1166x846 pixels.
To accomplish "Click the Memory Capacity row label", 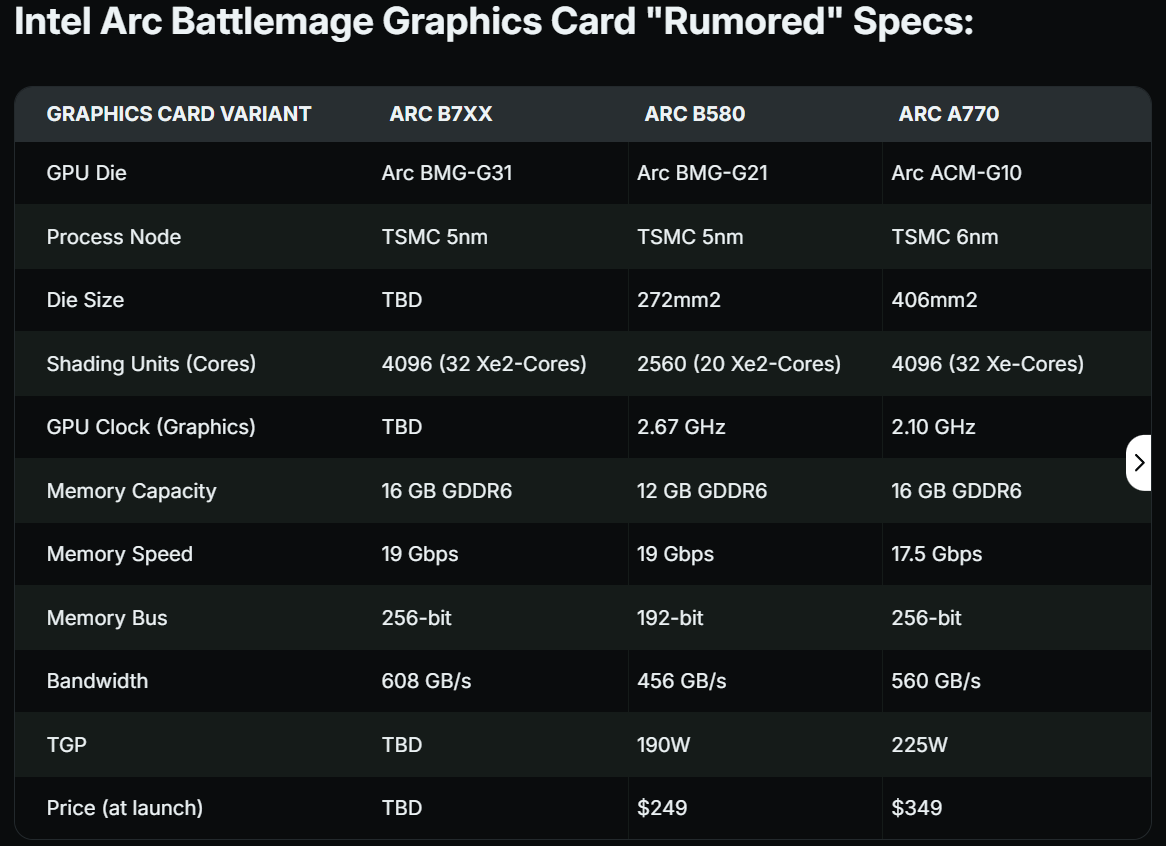I will pyautogui.click(x=131, y=491).
